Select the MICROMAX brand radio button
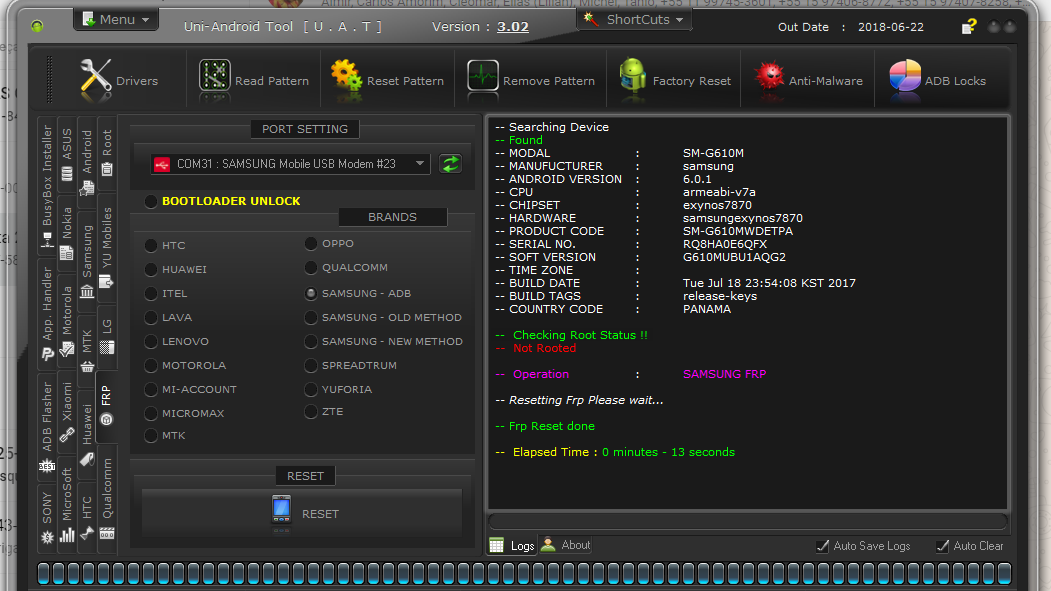Viewport: 1051px width, 591px height. [x=151, y=413]
